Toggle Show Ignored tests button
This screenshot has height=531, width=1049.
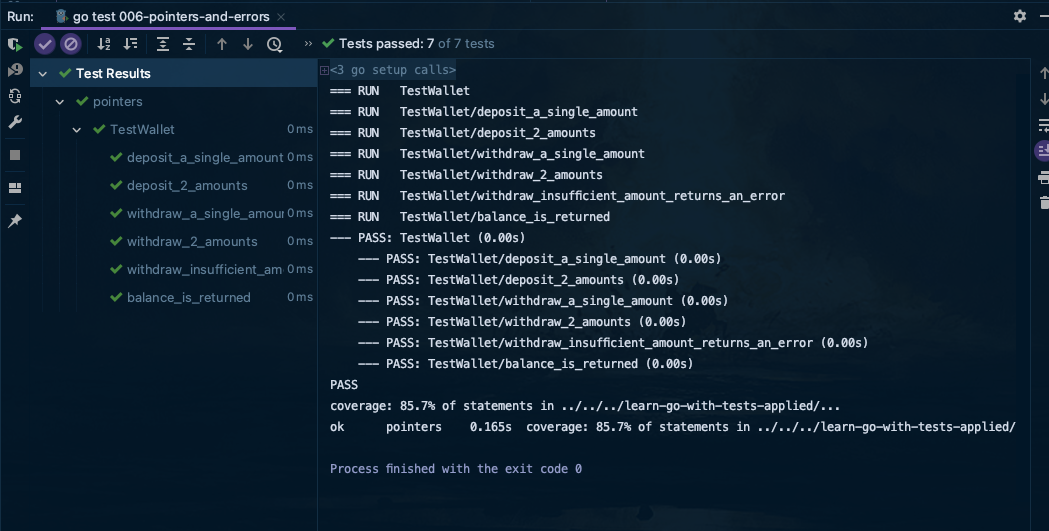[x=70, y=44]
